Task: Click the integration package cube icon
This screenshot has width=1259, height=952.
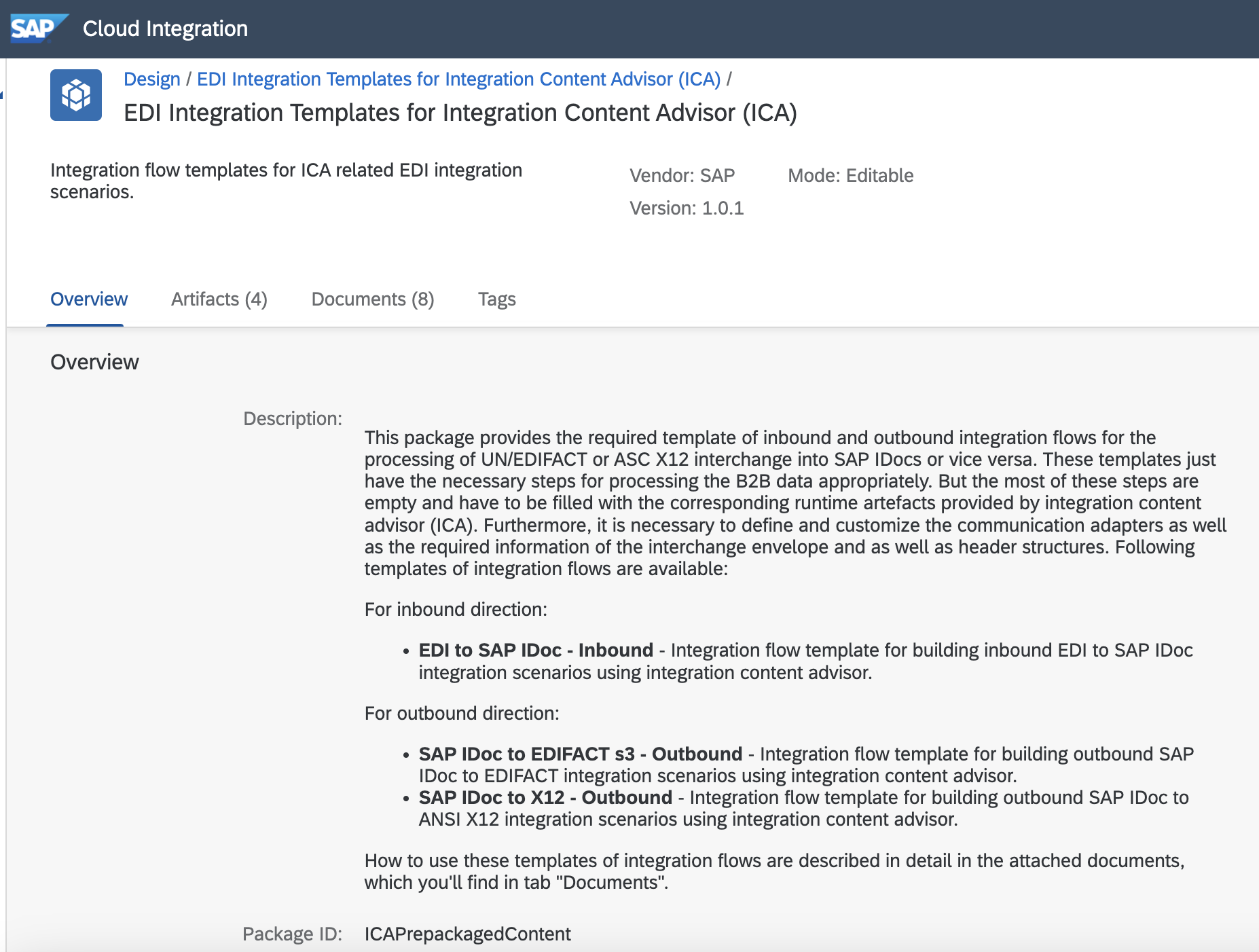Action: pyautogui.click(x=76, y=95)
